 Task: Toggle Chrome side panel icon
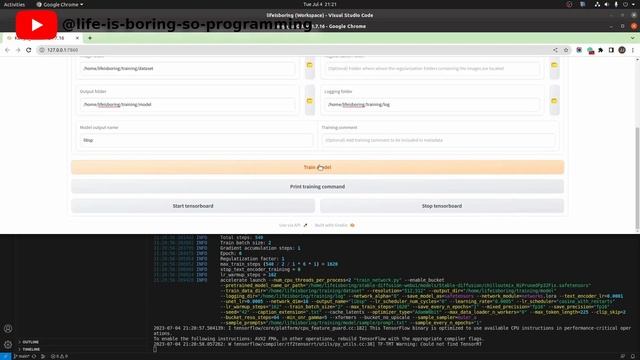611,50
